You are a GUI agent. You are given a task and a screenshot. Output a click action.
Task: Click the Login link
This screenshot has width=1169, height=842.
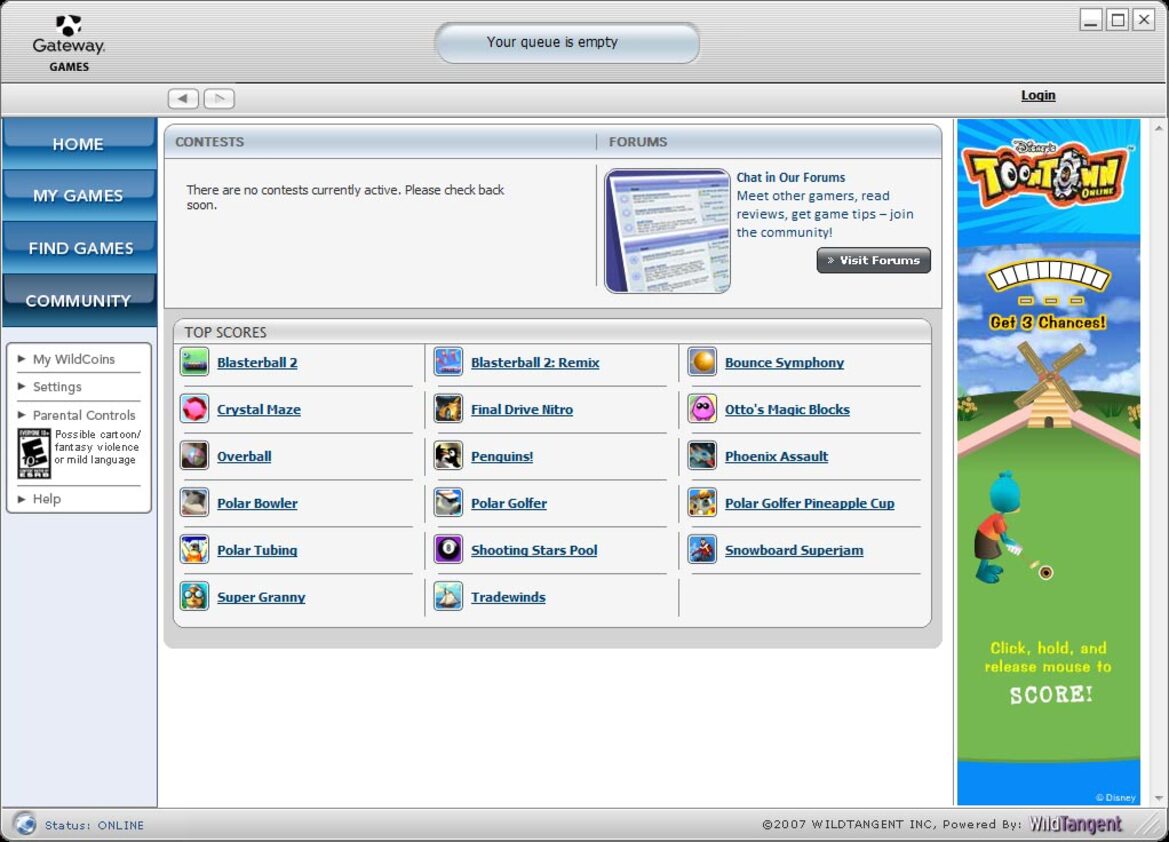[1038, 95]
